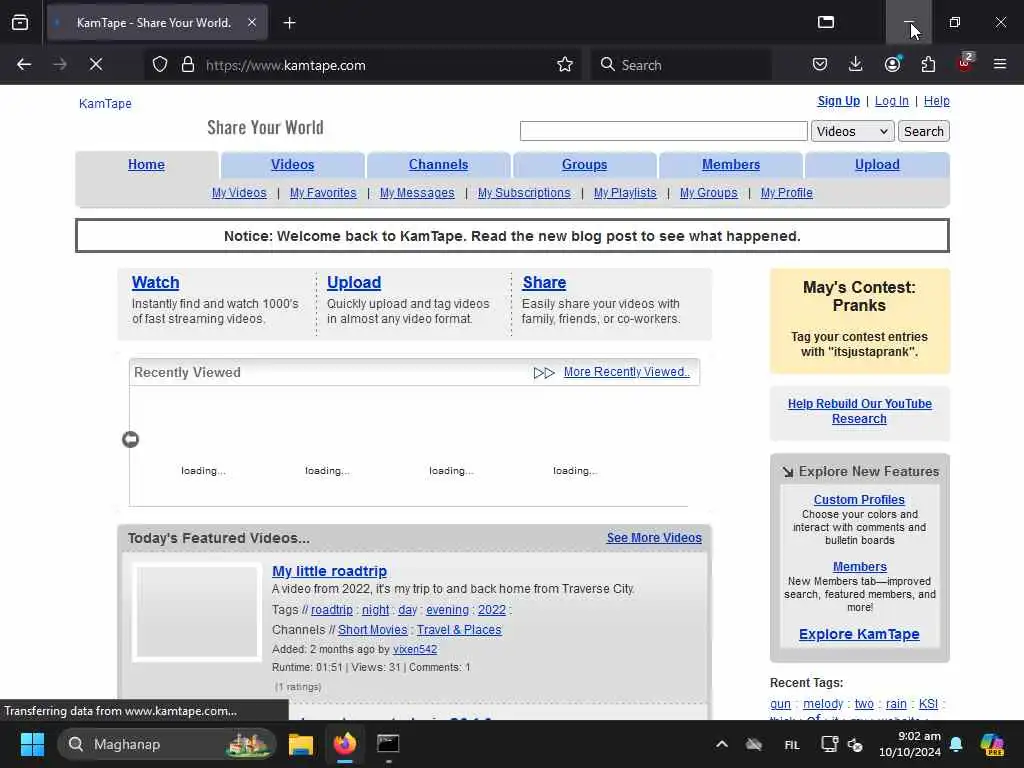The width and height of the screenshot is (1024, 768).
Task: Open My little roadtrip video title
Action: click(329, 571)
